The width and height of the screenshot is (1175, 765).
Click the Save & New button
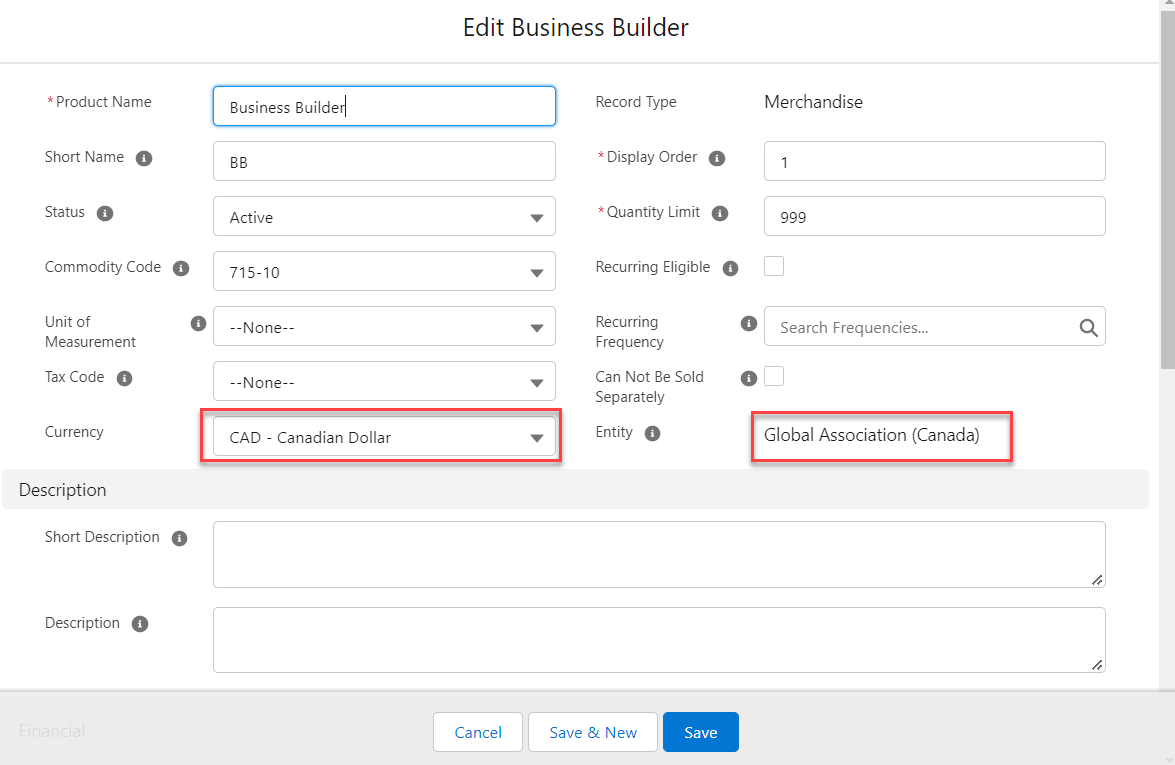[593, 732]
